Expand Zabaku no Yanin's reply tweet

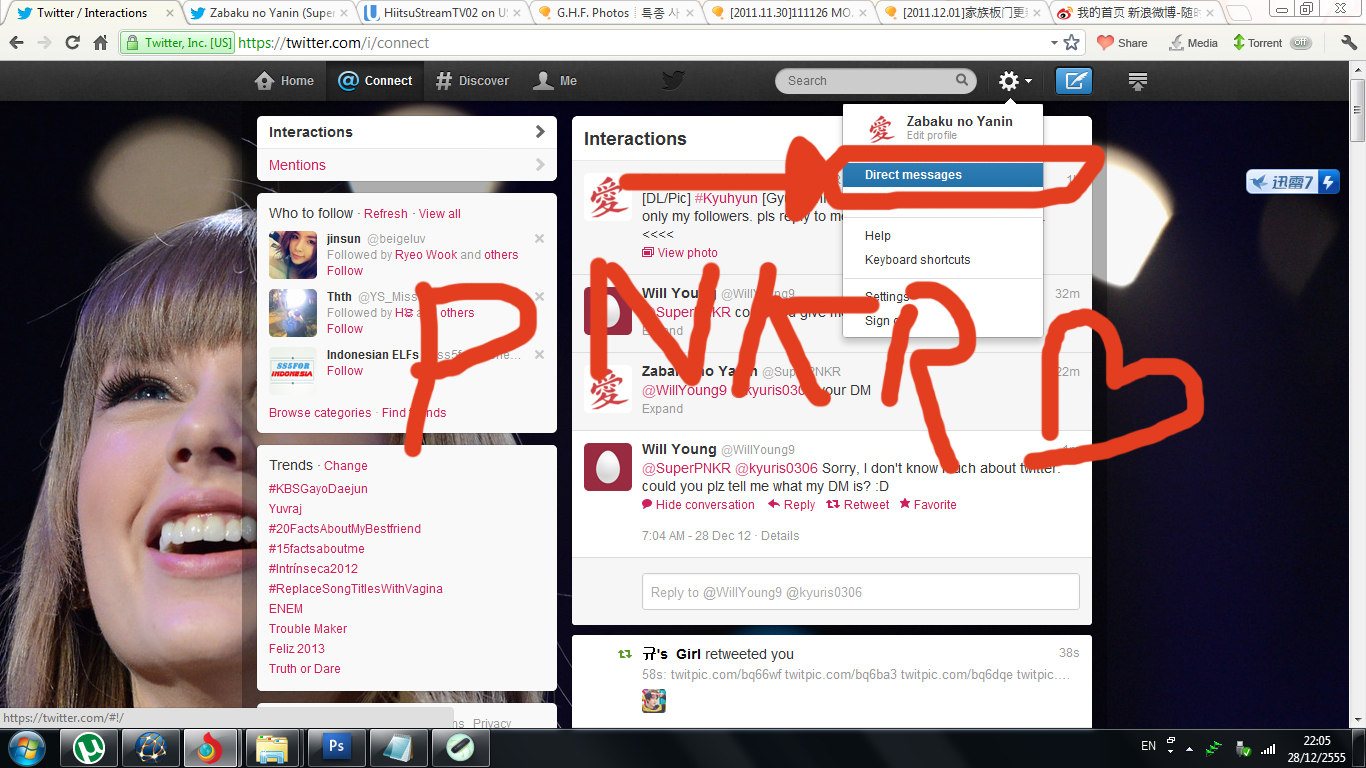point(662,409)
